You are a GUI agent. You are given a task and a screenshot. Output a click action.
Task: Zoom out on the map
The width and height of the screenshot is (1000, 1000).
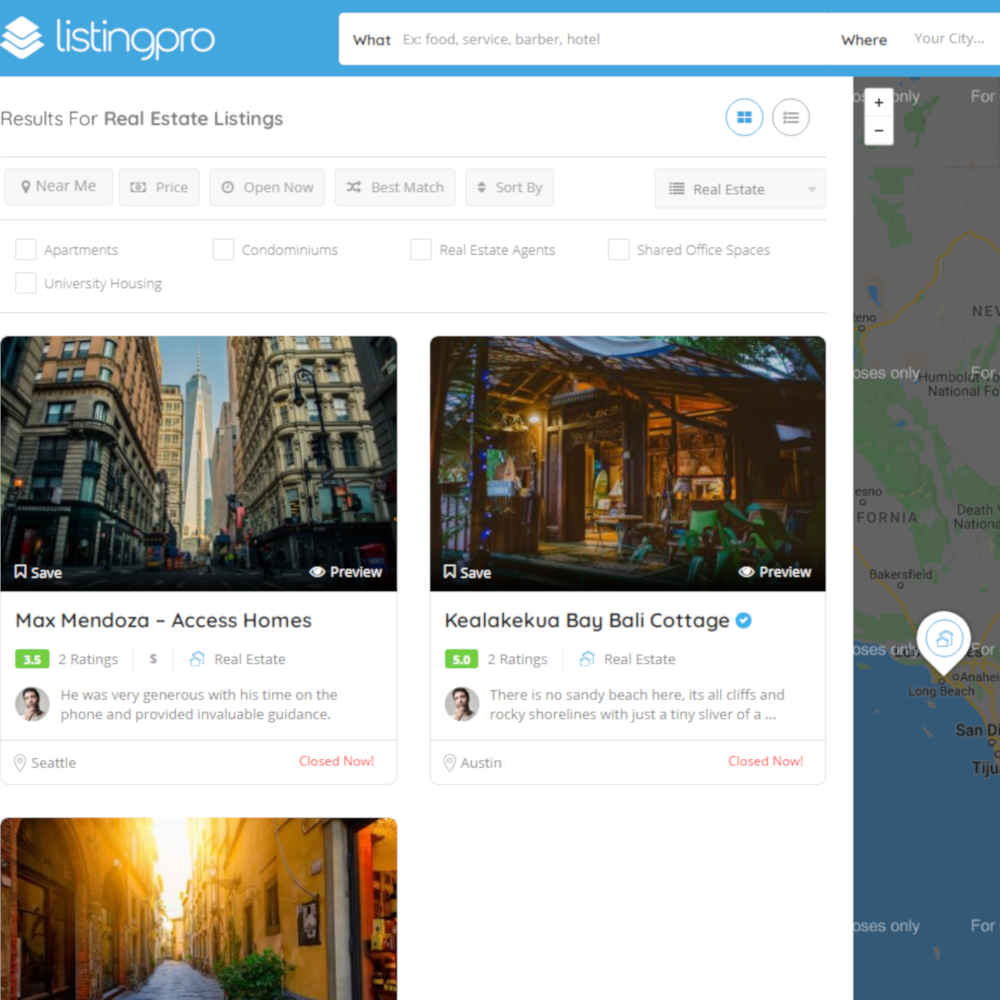click(x=878, y=130)
